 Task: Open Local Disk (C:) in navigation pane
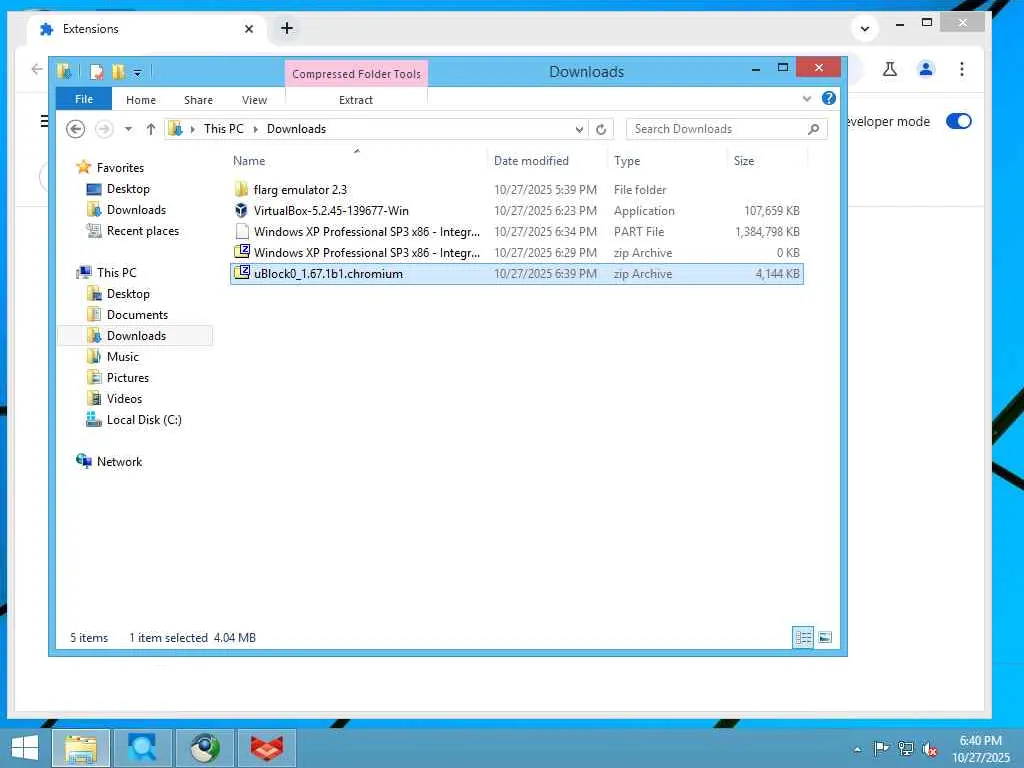coord(144,419)
